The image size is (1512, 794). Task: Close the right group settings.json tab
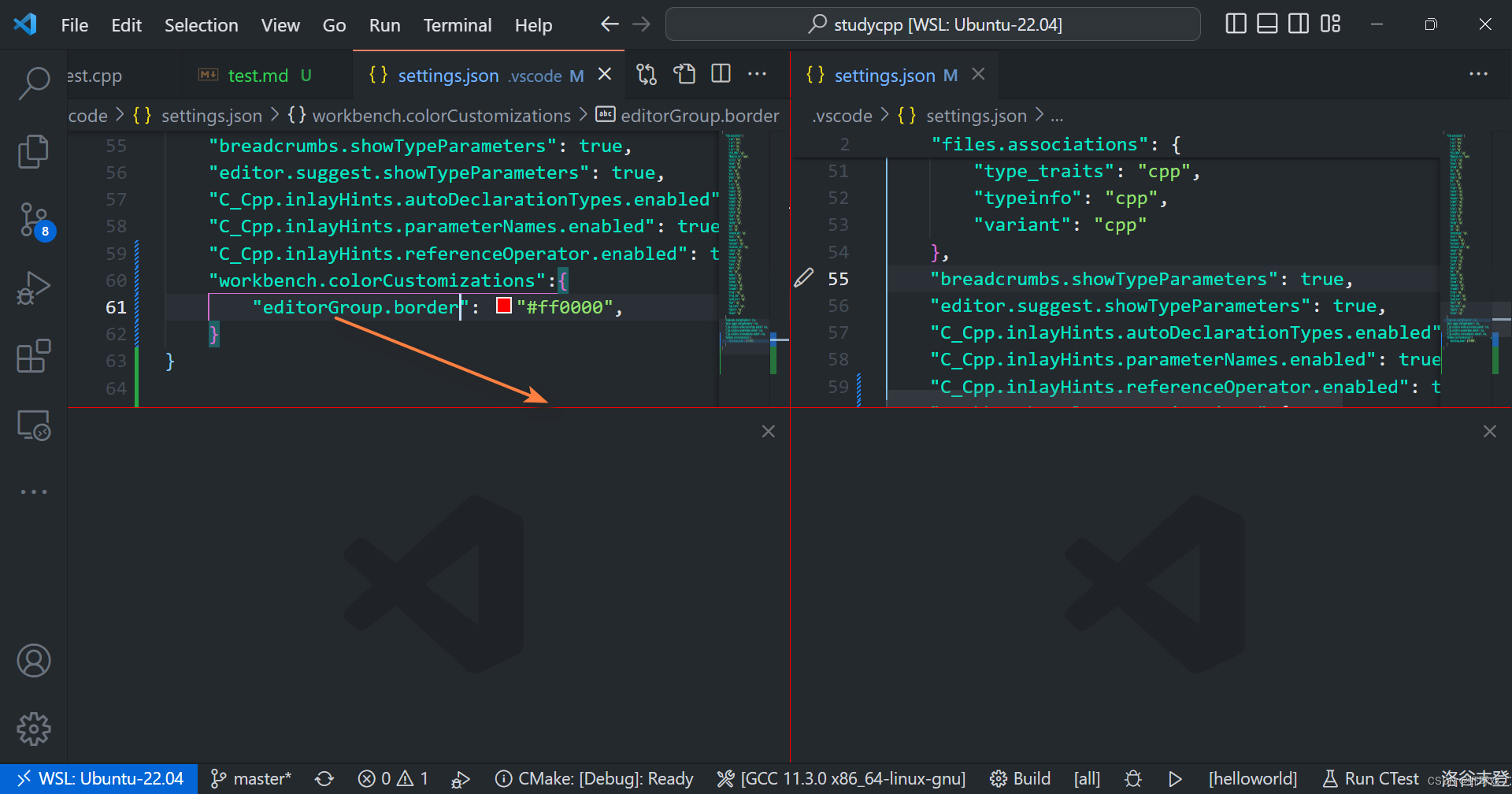978,74
